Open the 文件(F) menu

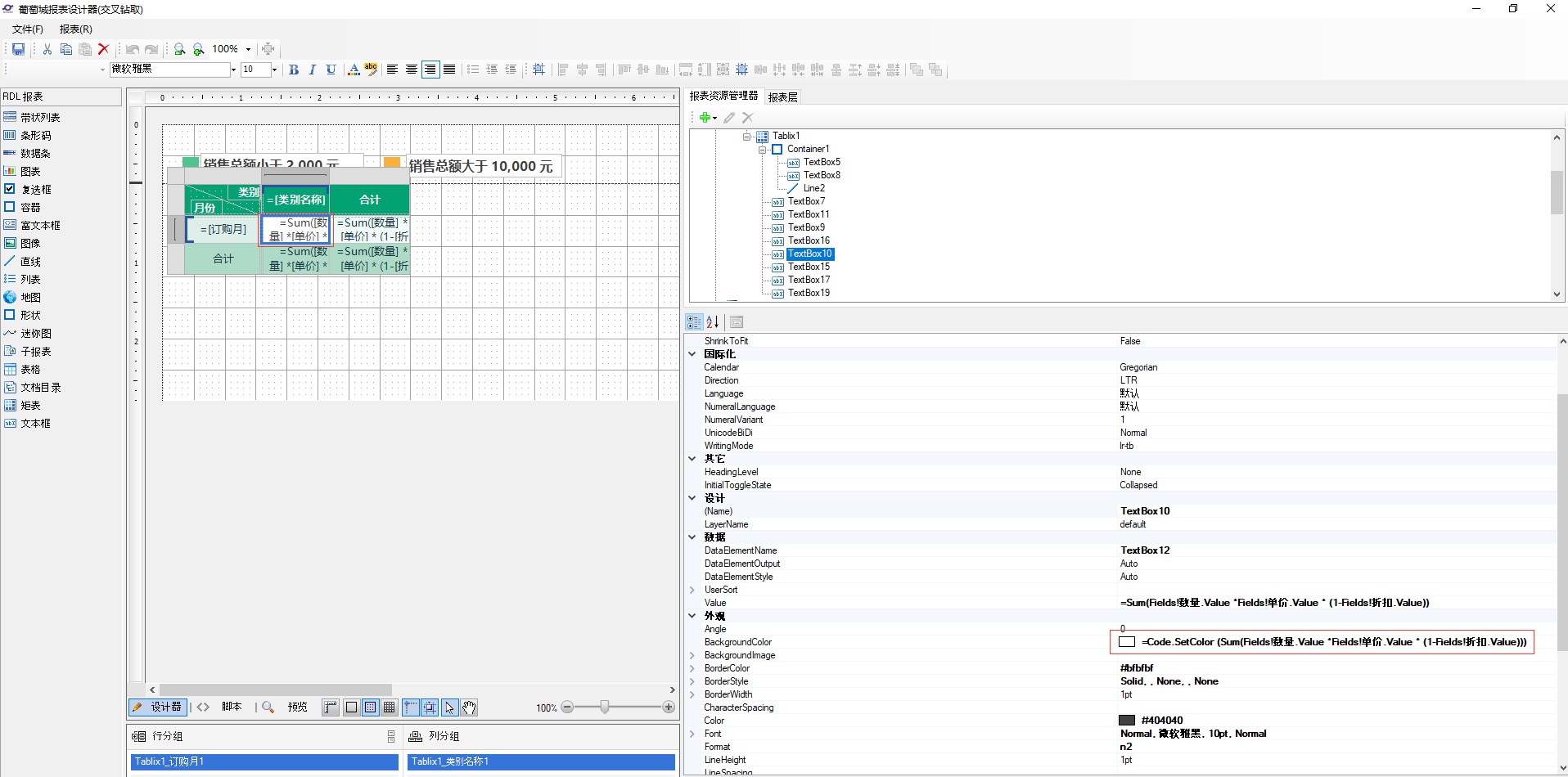pyautogui.click(x=27, y=29)
